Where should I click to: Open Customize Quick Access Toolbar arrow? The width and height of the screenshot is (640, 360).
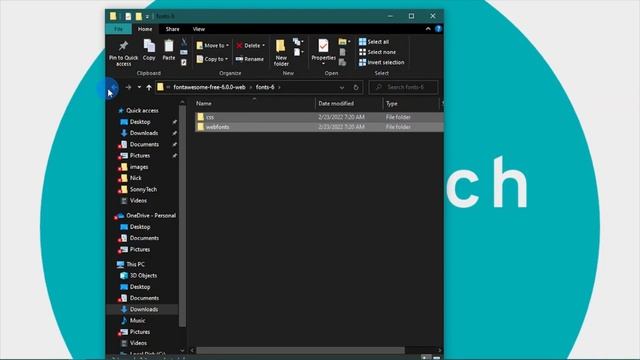click(x=147, y=17)
